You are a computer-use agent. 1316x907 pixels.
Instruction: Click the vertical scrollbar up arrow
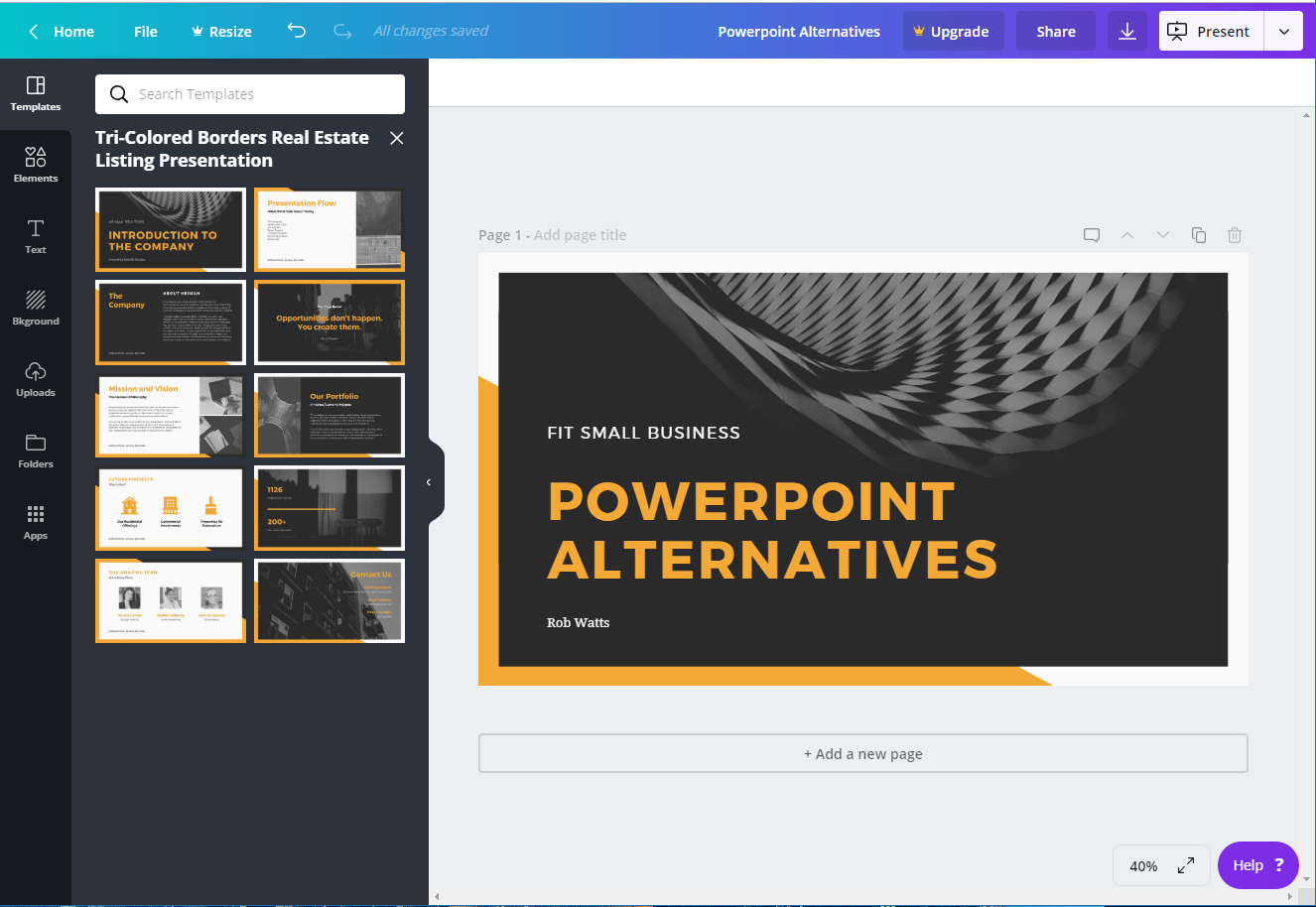tap(1307, 115)
